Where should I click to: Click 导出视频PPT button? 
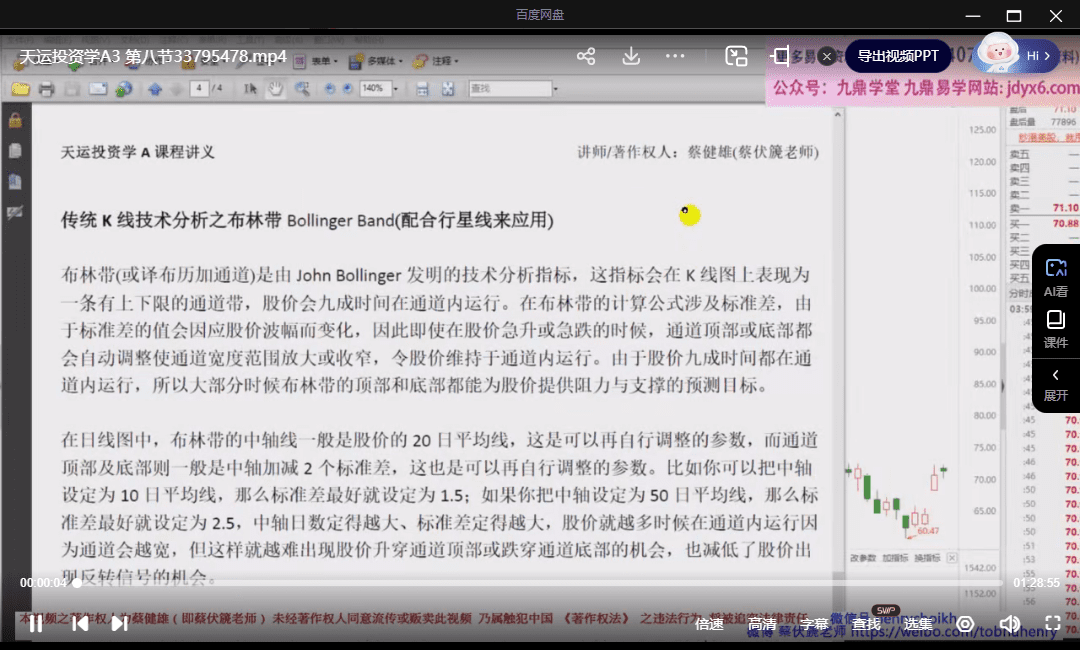click(x=897, y=56)
